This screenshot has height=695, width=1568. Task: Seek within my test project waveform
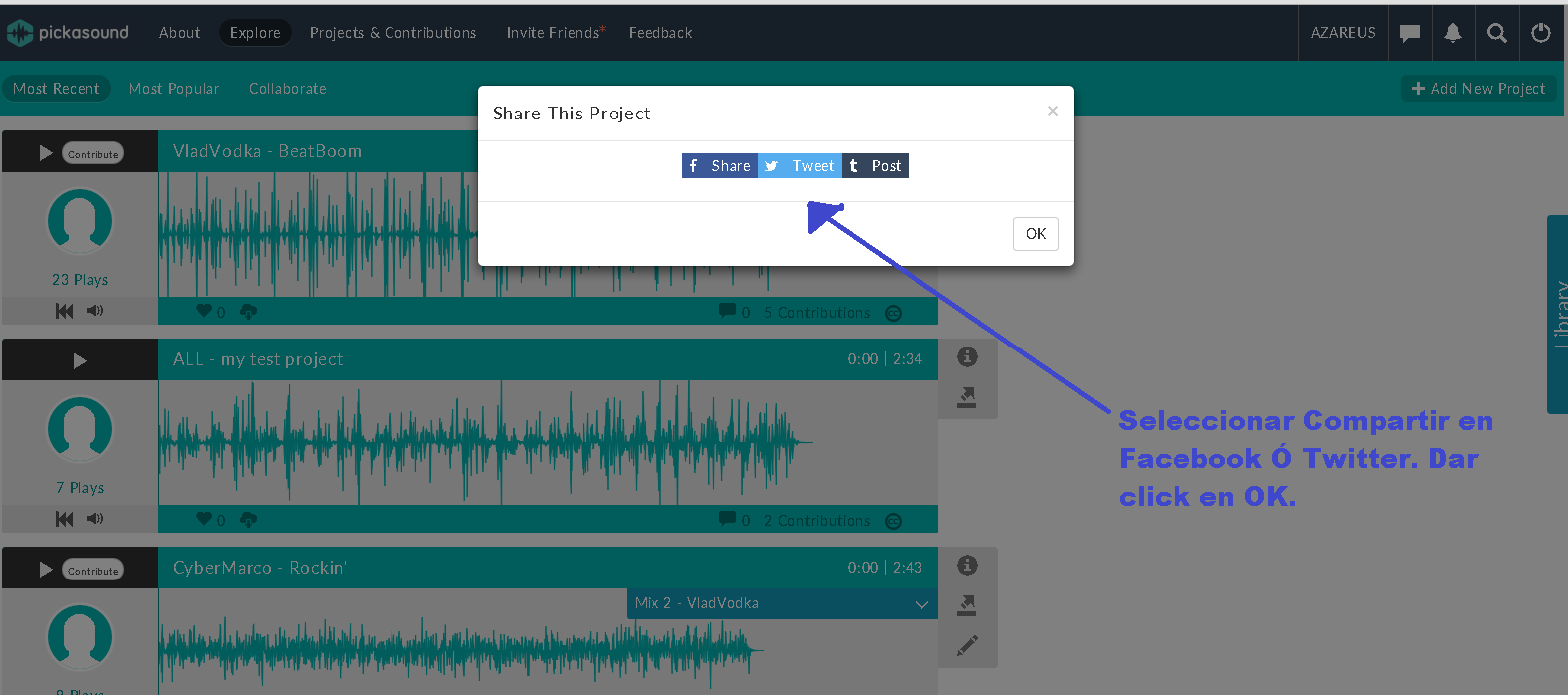pyautogui.click(x=548, y=442)
